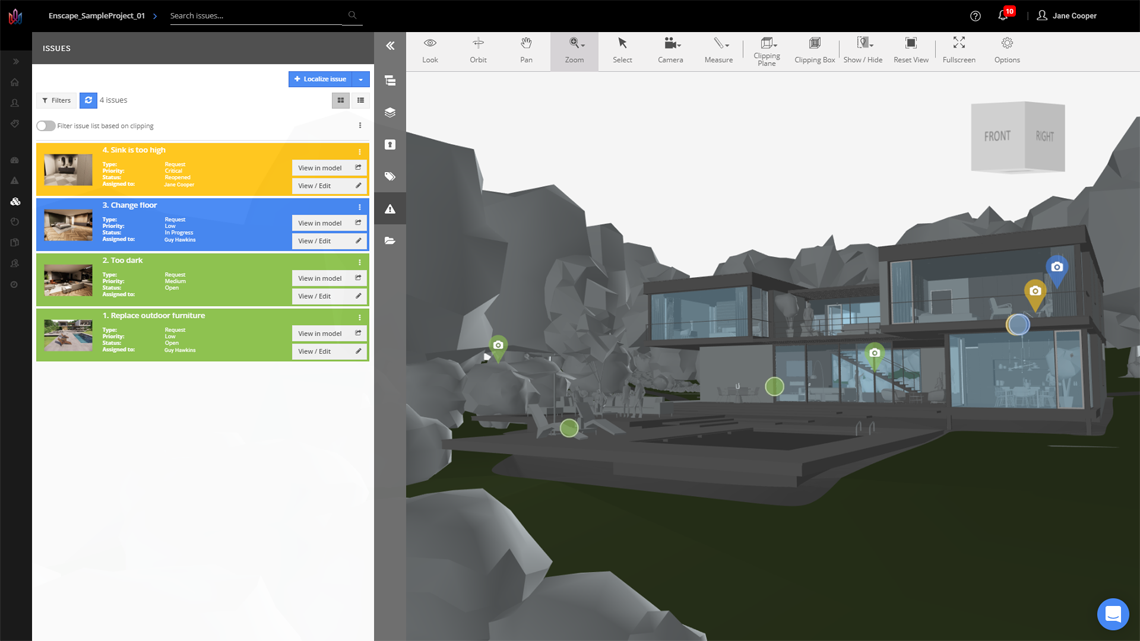The width and height of the screenshot is (1140, 641).
Task: Open the folder documents panel icon
Action: (x=390, y=241)
